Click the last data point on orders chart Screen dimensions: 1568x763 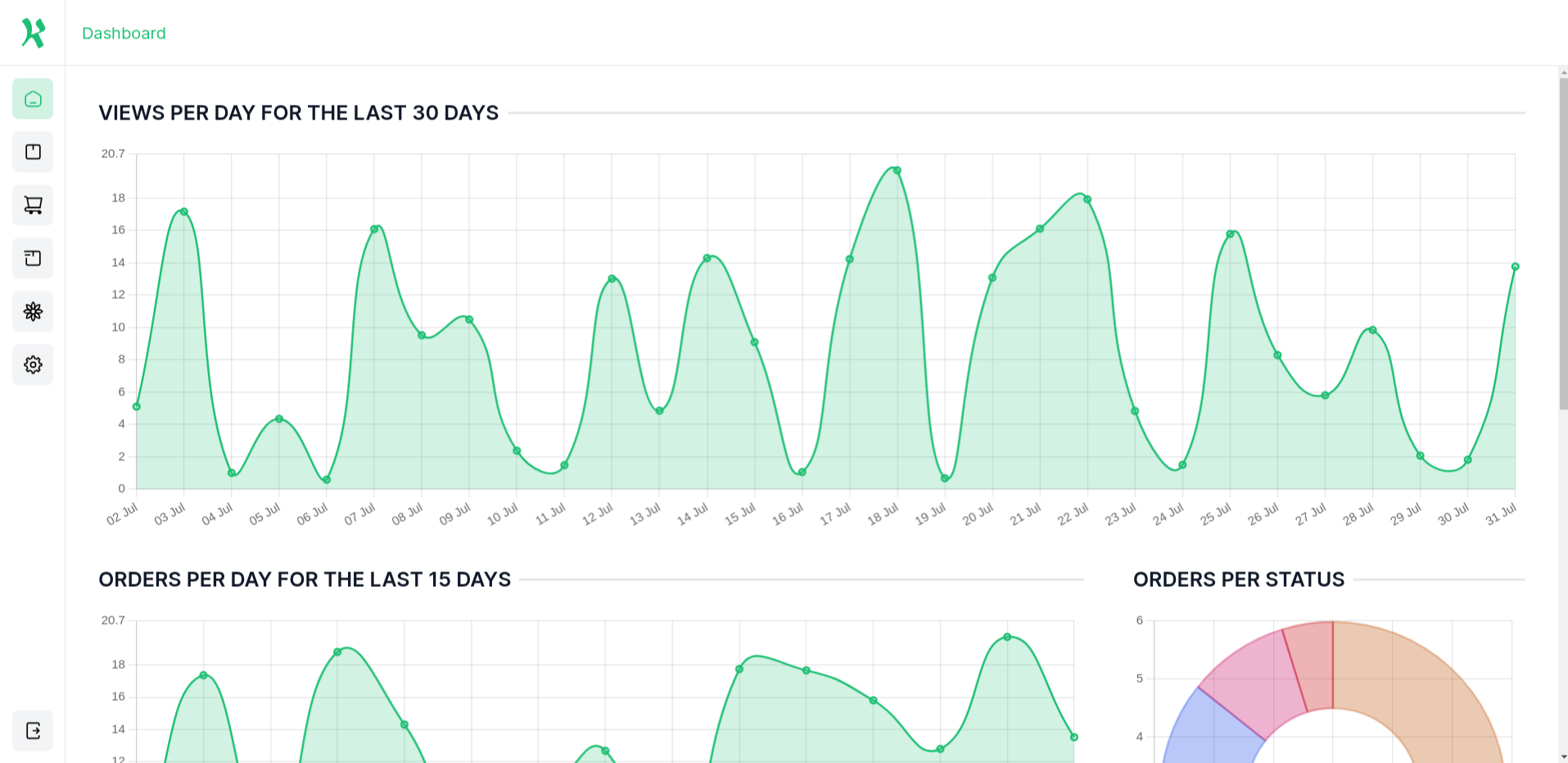pos(1074,737)
